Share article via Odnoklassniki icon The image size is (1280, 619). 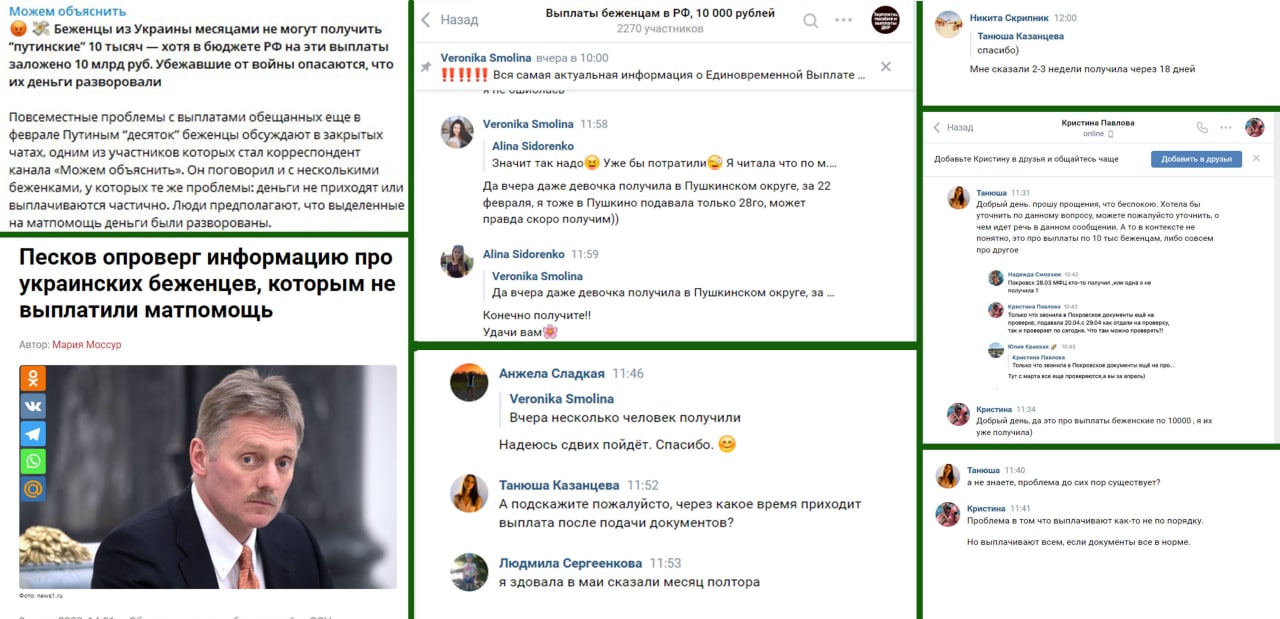(33, 378)
